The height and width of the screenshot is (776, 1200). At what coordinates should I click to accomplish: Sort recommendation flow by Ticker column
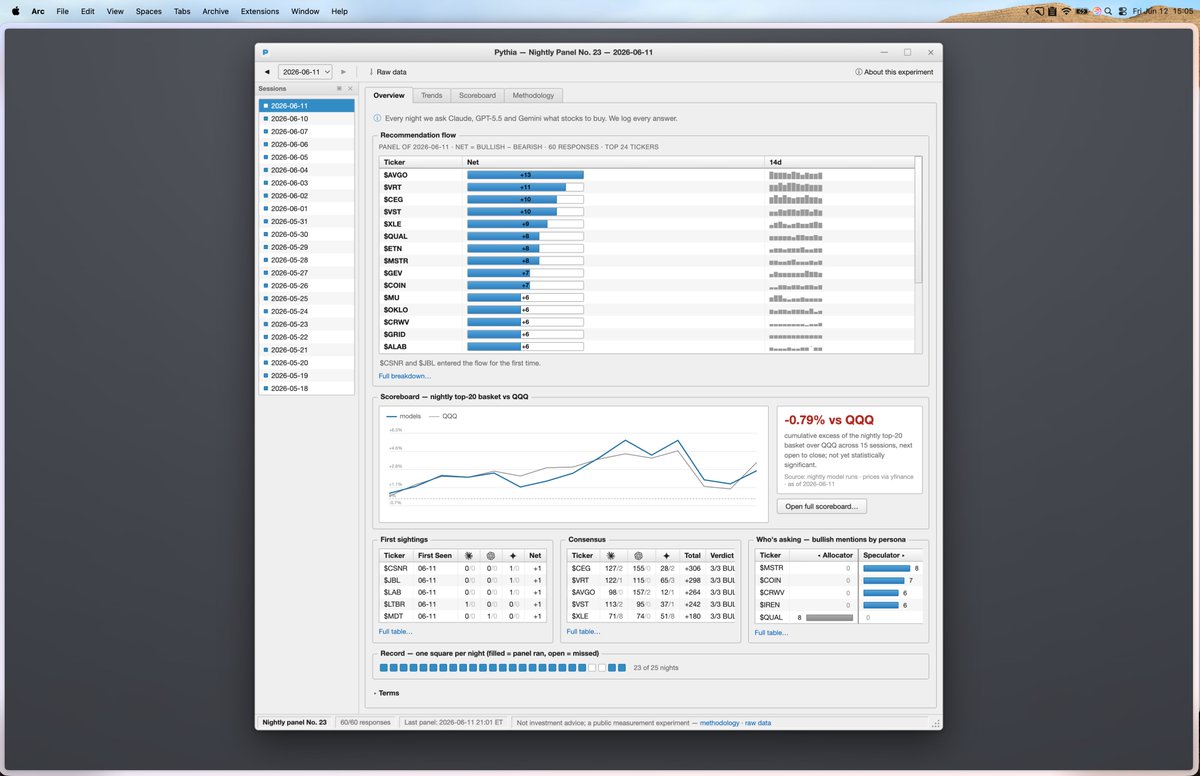(421, 162)
